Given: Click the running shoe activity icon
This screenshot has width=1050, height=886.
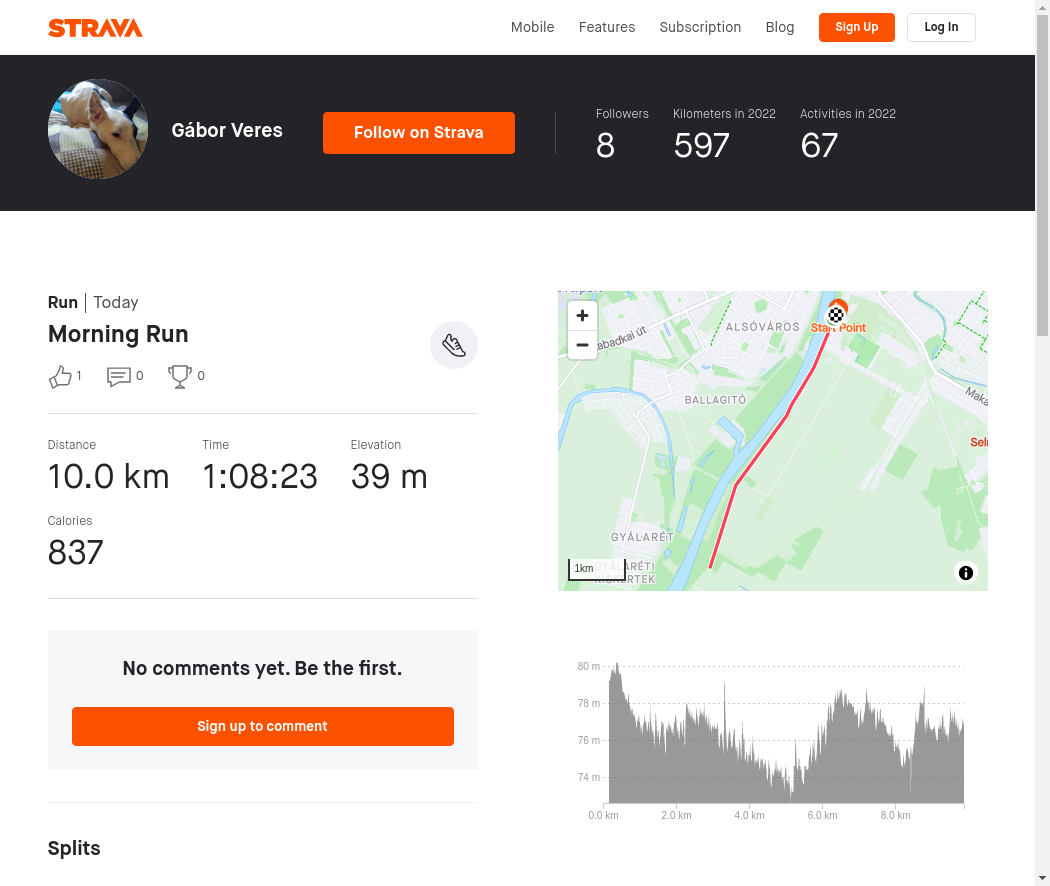Looking at the screenshot, I should (453, 346).
